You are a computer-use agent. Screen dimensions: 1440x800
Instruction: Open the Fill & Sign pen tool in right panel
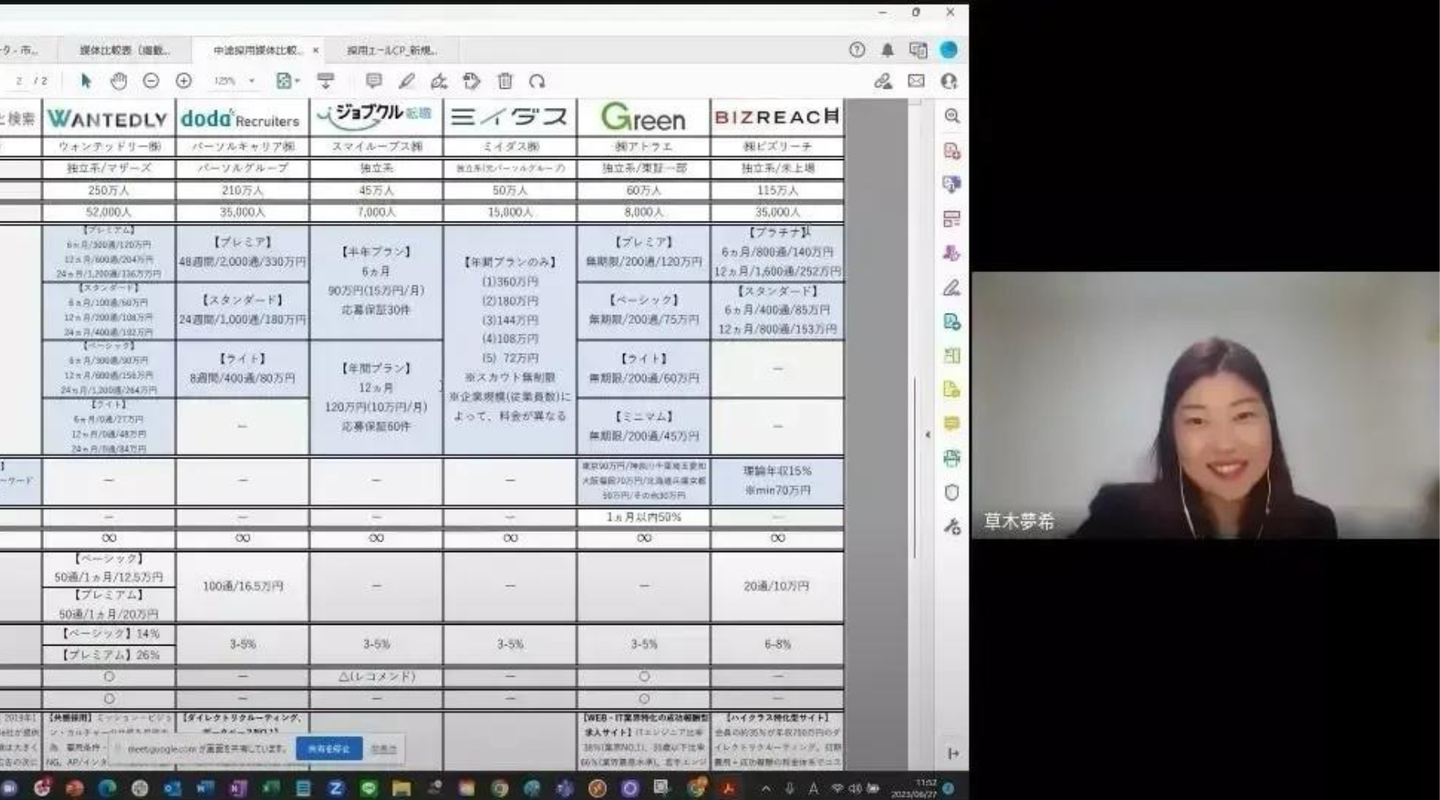pos(952,288)
